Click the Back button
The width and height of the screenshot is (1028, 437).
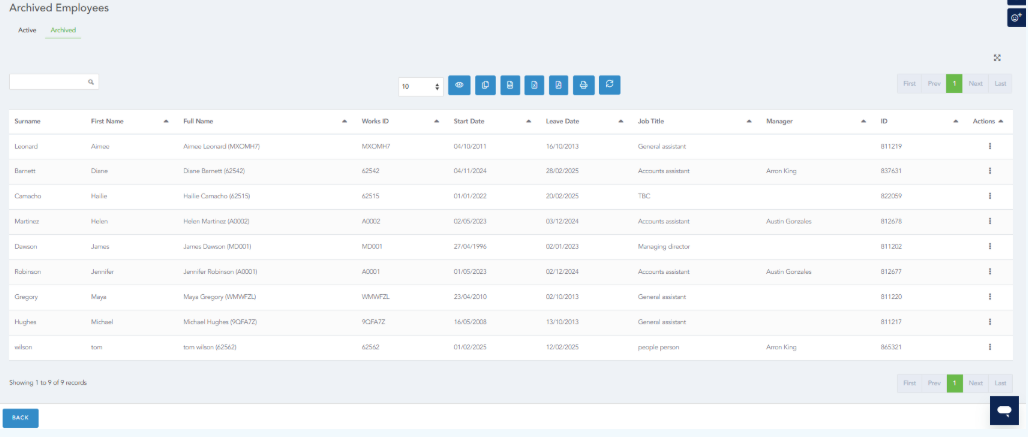coord(21,418)
